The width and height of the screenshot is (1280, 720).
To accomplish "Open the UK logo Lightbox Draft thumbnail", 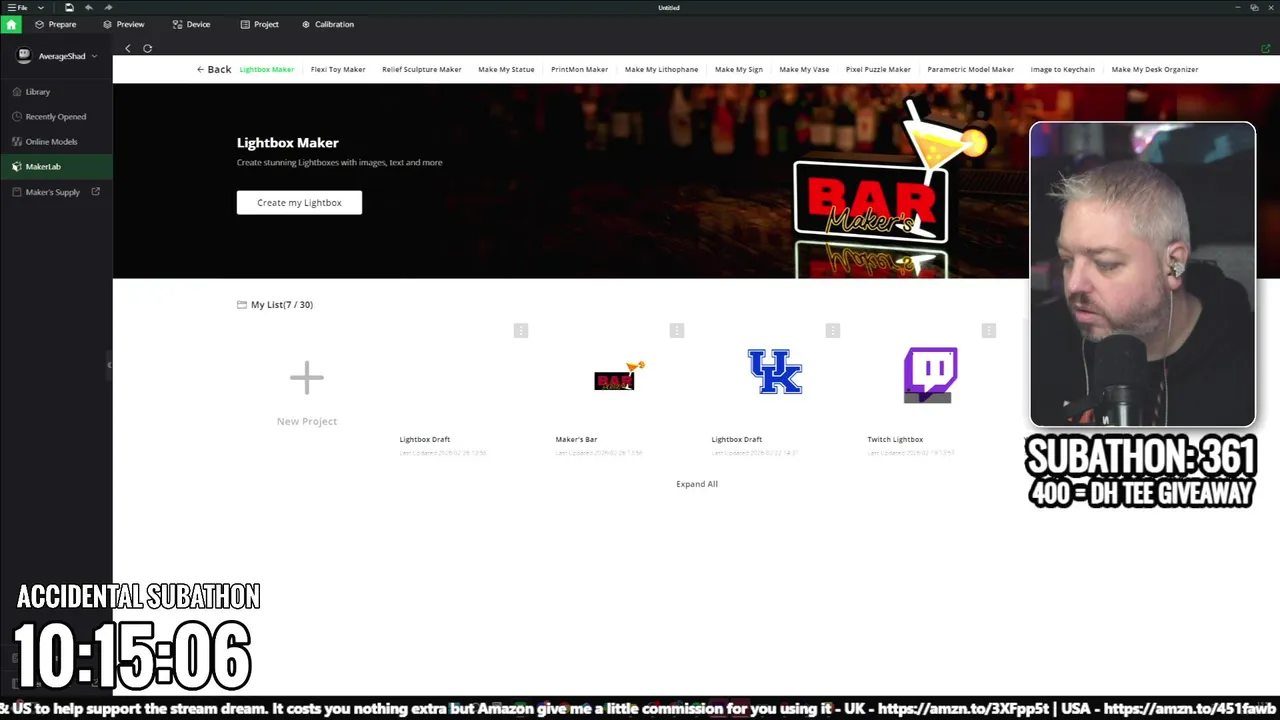I will point(775,371).
